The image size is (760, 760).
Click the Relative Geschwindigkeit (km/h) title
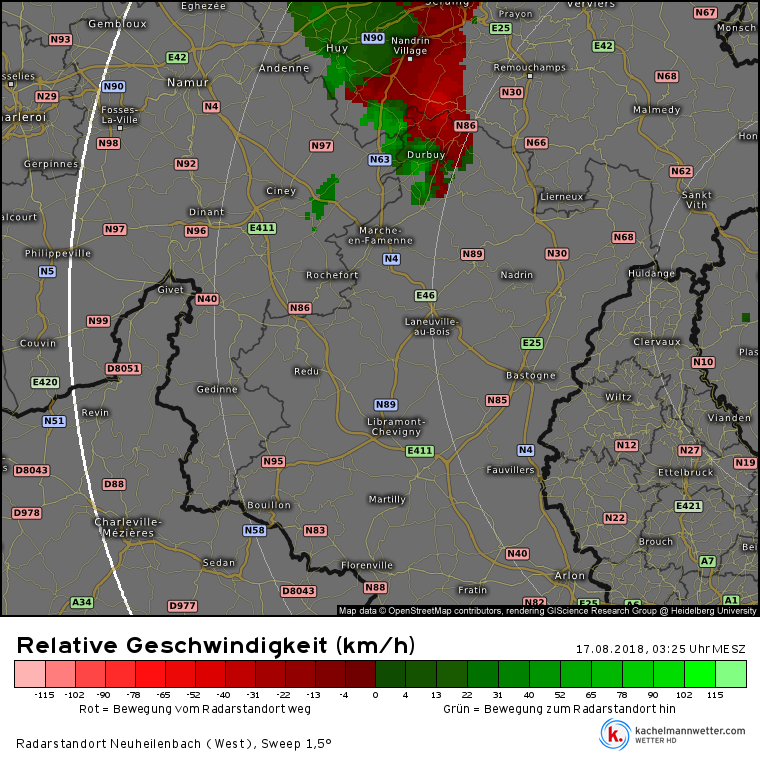coord(216,645)
